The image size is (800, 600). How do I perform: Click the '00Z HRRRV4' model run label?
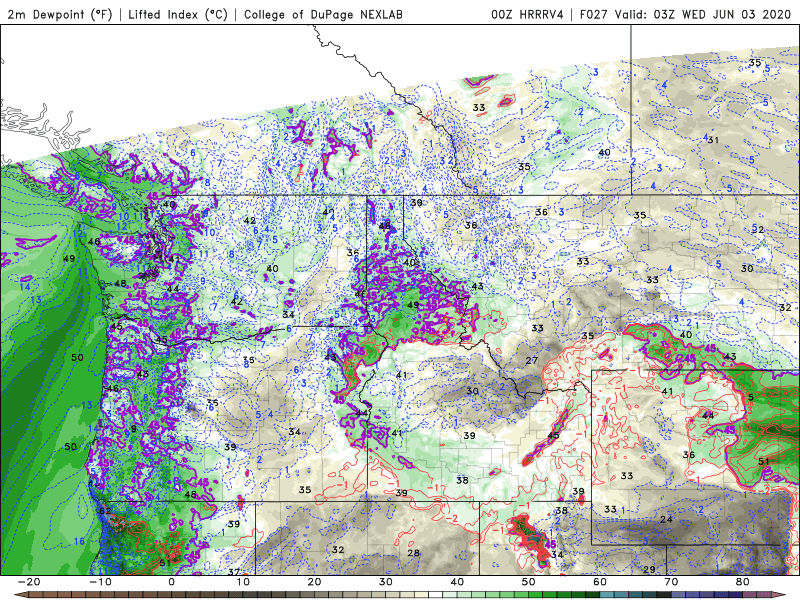[527, 14]
